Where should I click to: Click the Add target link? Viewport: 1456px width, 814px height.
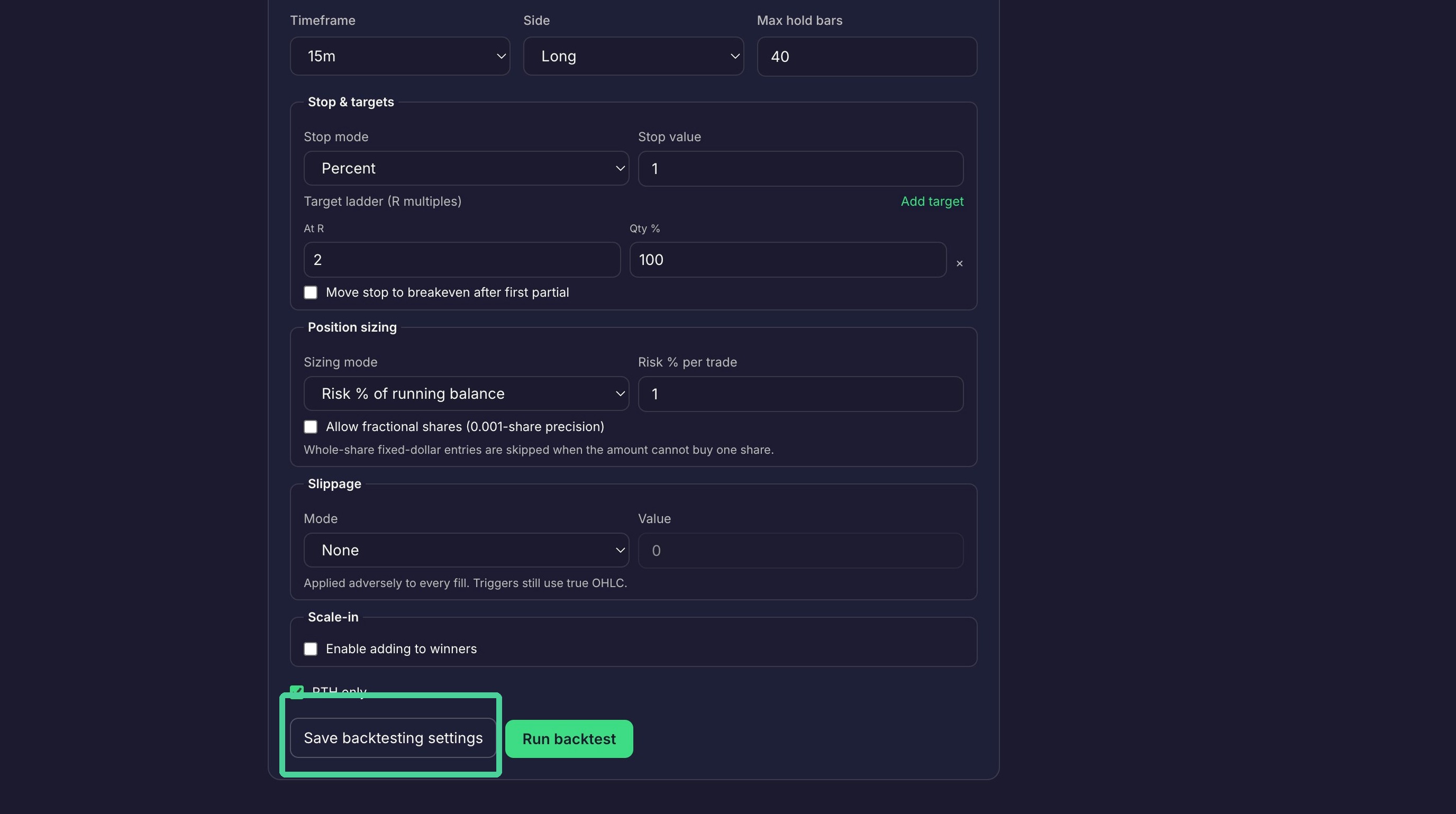click(932, 201)
